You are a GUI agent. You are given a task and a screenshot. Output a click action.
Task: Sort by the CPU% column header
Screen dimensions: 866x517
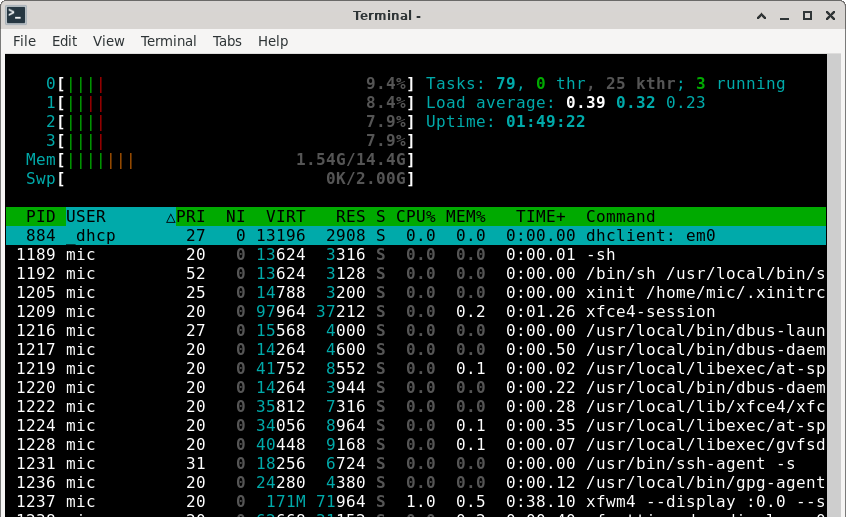click(416, 217)
